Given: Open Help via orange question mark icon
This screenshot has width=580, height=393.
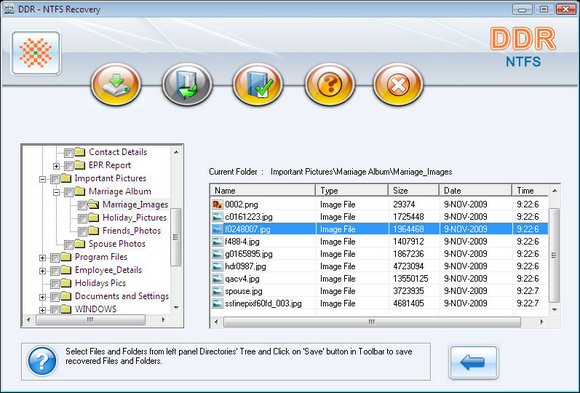Looking at the screenshot, I should [x=329, y=84].
